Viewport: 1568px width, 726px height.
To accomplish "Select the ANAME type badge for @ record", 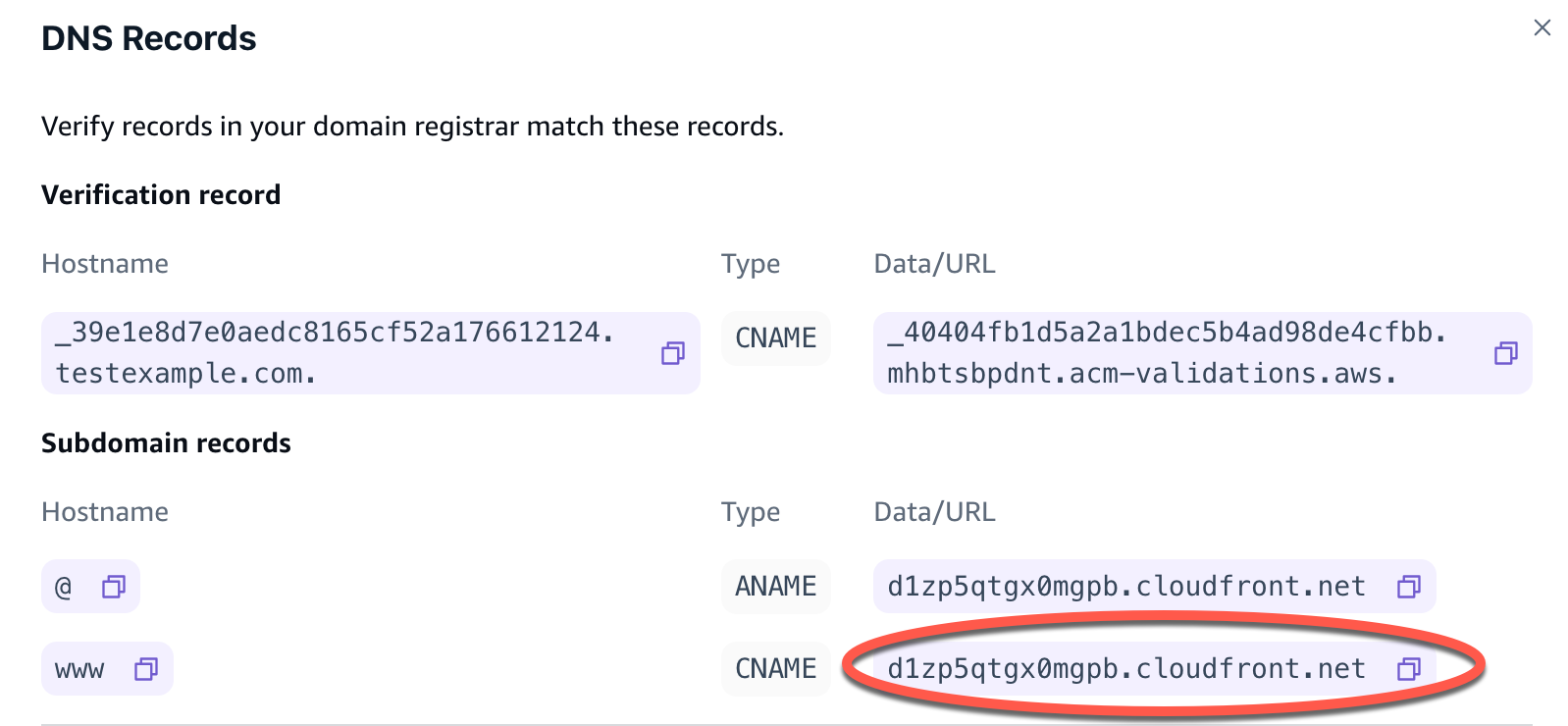I will click(775, 586).
